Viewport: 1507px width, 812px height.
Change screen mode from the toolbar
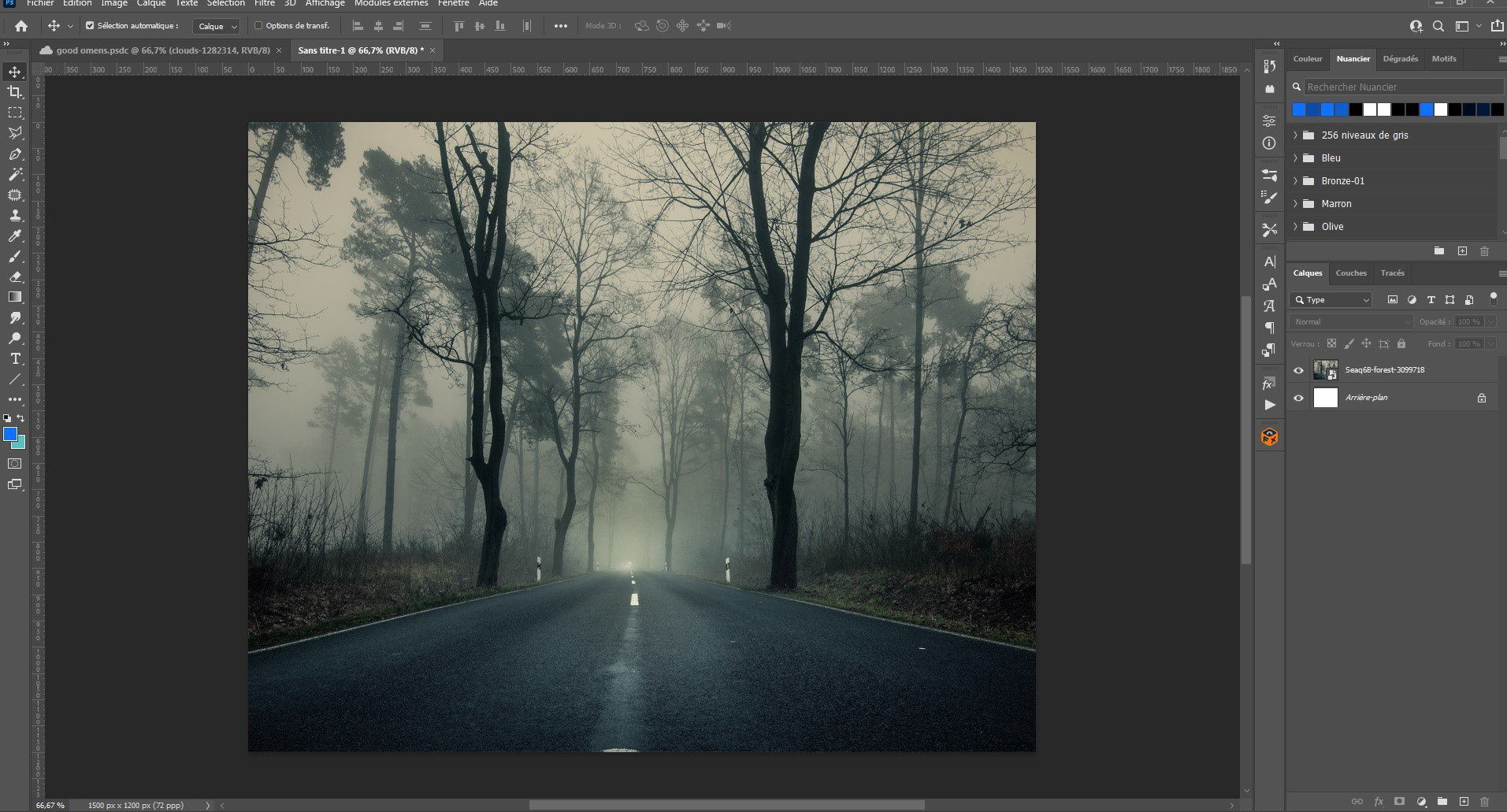point(15,484)
